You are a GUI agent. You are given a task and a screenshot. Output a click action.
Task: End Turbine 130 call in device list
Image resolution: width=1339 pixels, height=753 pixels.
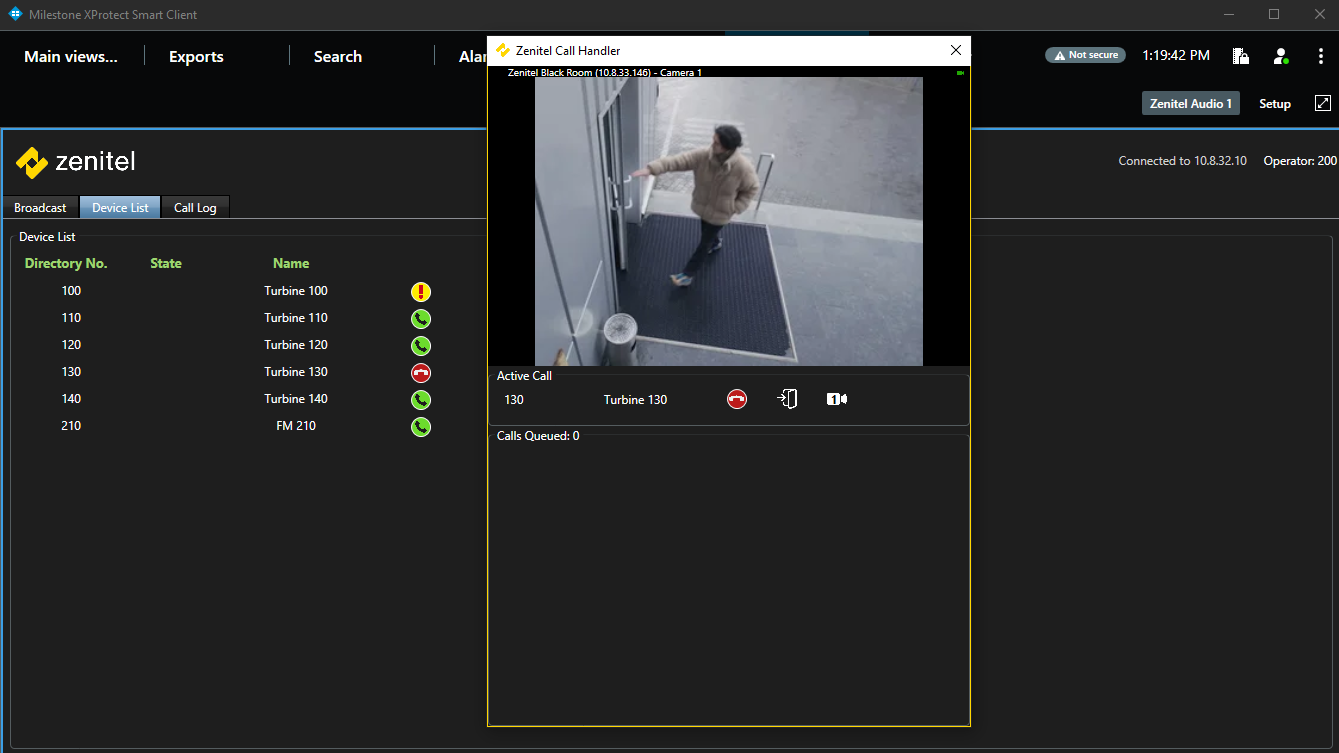(421, 373)
